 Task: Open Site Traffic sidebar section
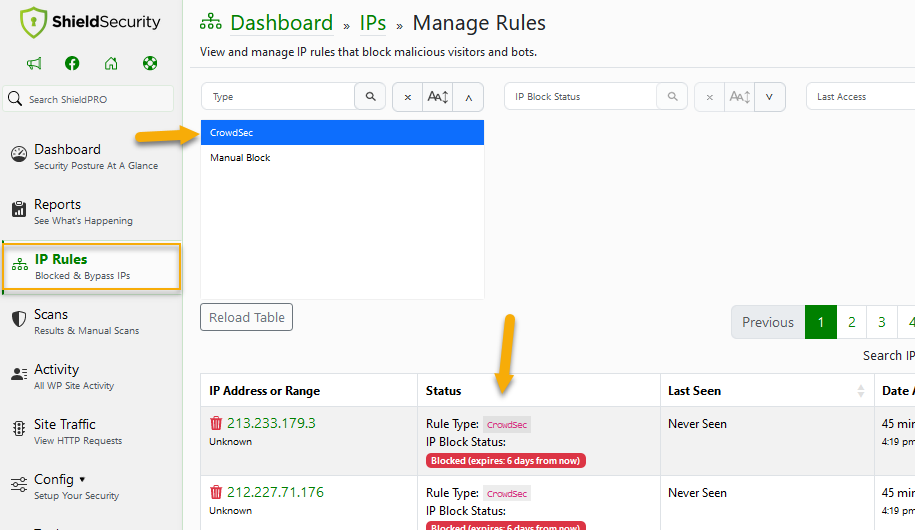coord(91,431)
